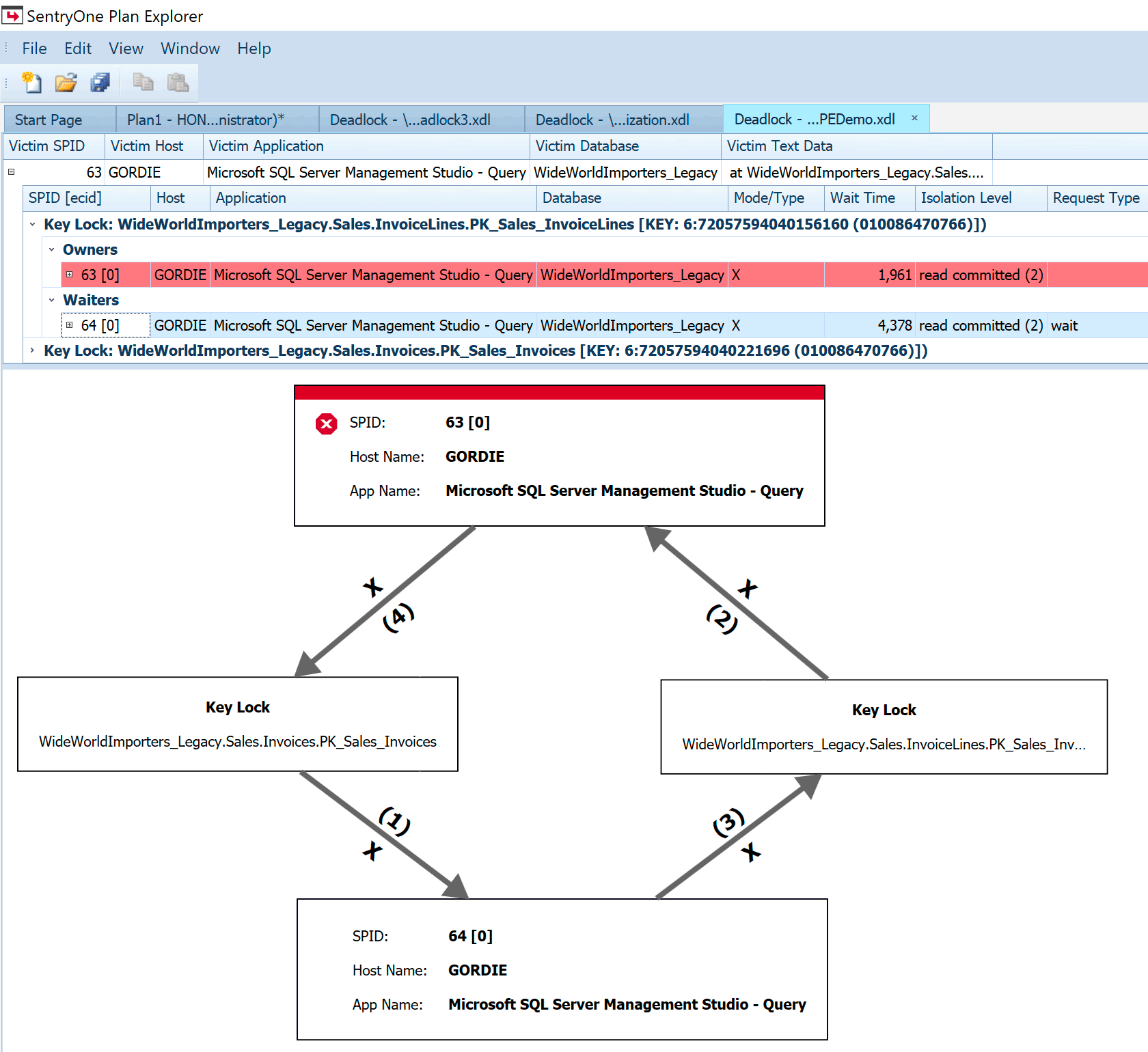Click the red victim X icon on SPID 63 node
This screenshot has width=1148, height=1052.
(x=327, y=424)
